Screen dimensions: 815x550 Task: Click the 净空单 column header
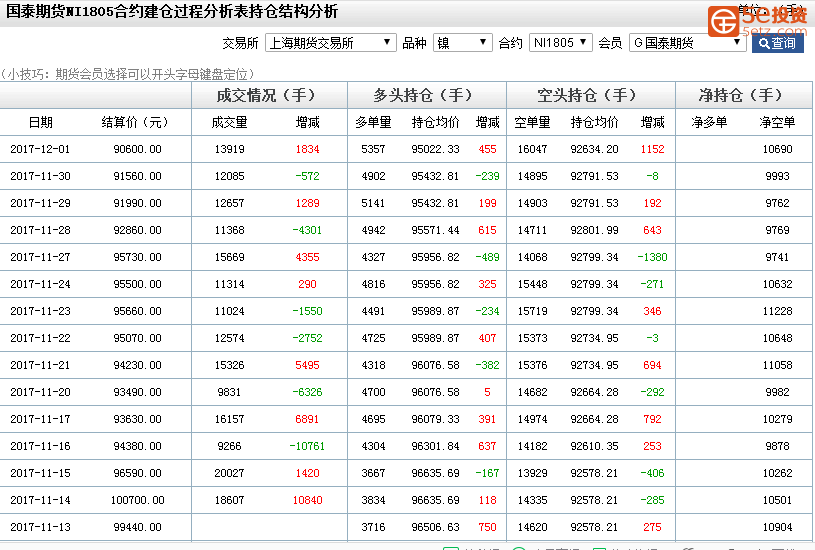coord(777,122)
